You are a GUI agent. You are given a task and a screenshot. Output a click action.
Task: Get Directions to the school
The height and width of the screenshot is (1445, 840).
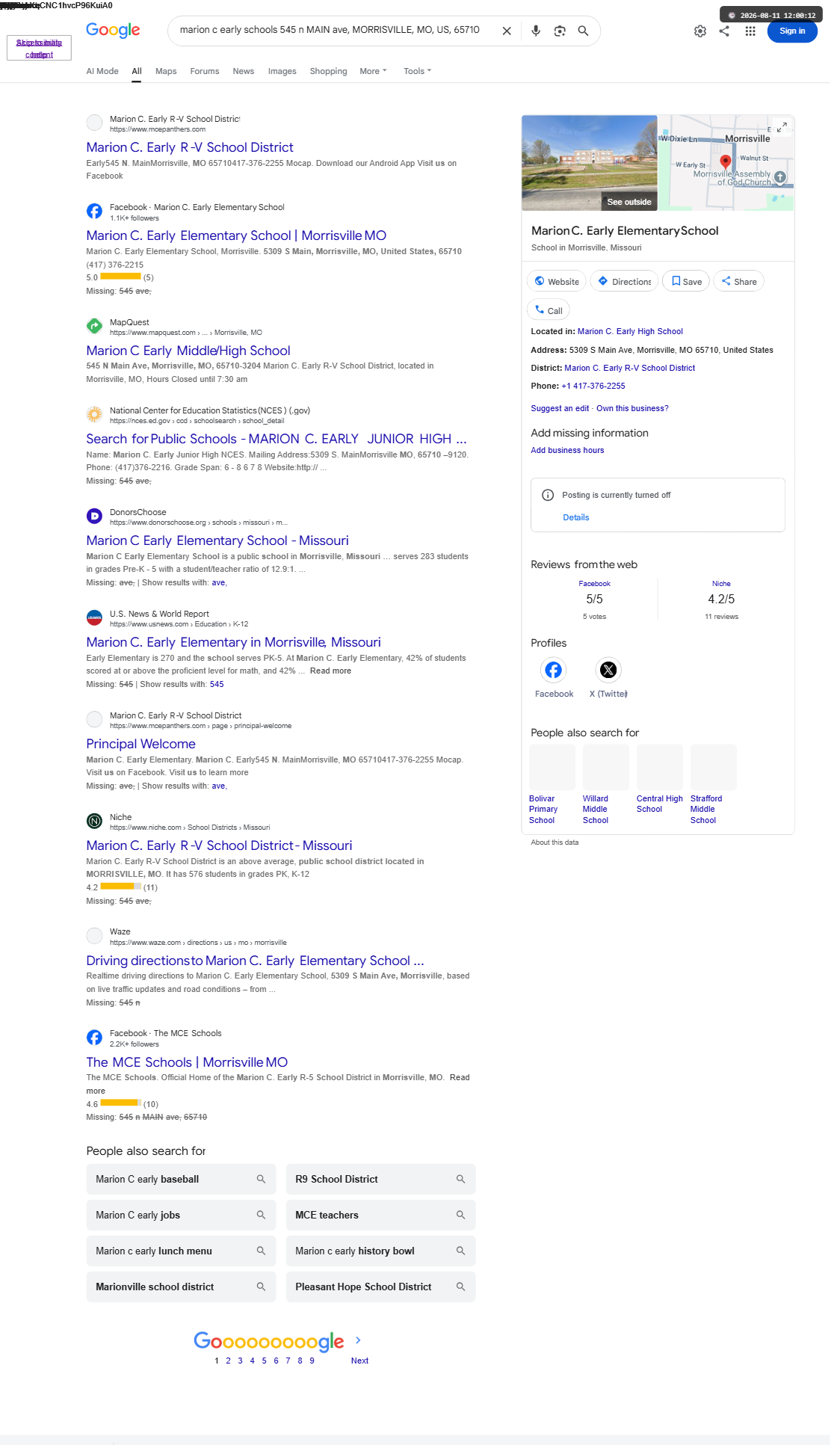(x=625, y=281)
